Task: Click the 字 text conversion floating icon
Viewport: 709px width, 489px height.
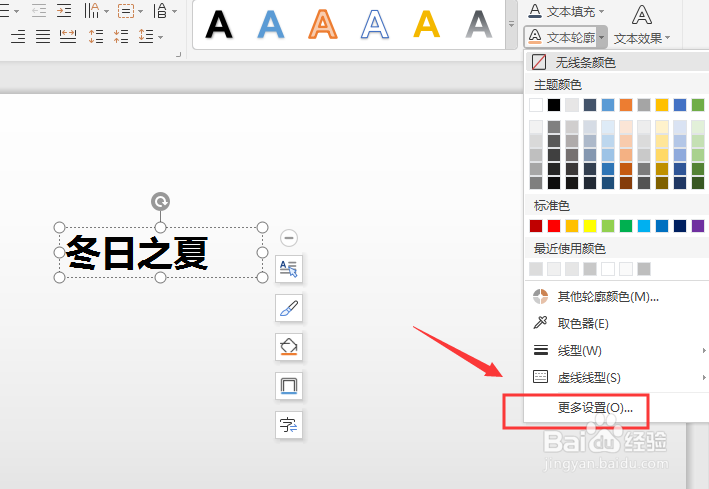Action: tap(289, 425)
